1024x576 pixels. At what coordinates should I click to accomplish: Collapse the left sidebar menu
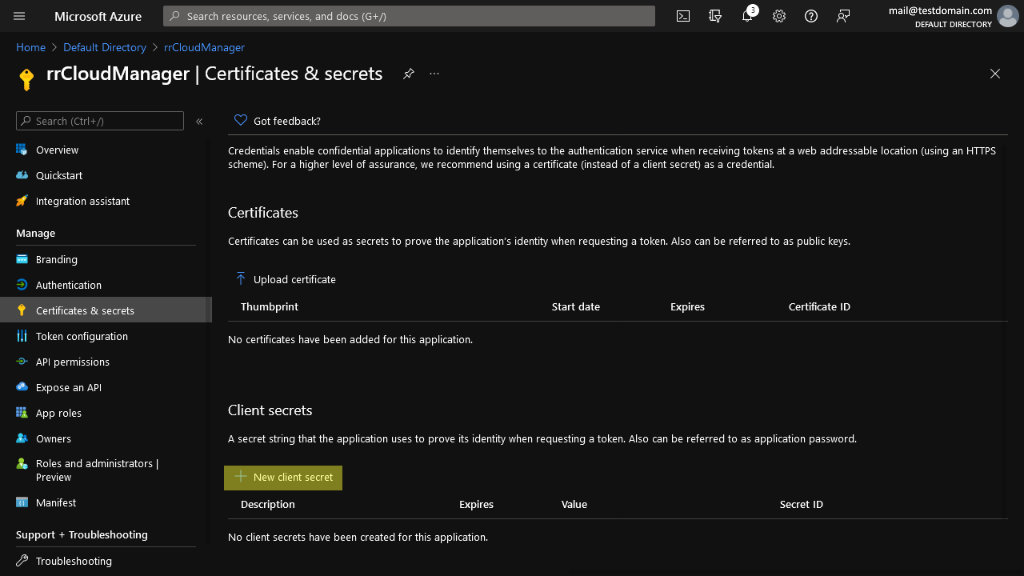[x=199, y=121]
